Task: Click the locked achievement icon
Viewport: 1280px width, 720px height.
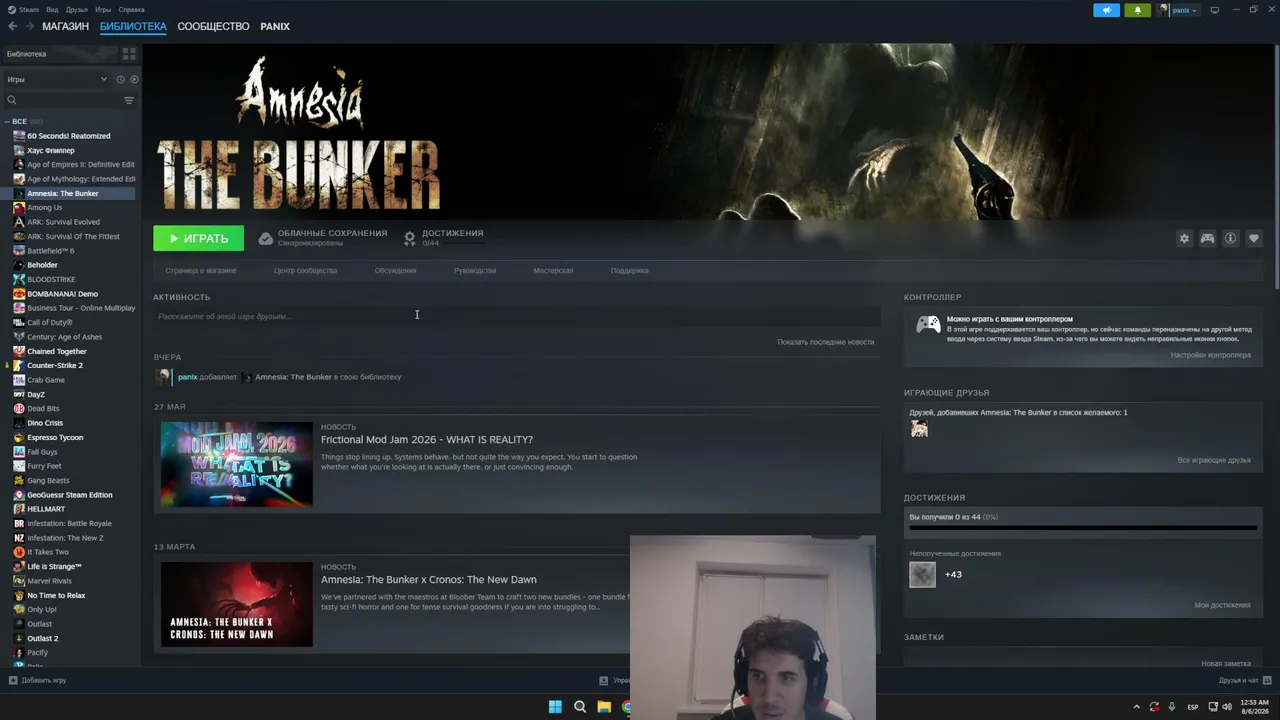Action: tap(922, 574)
